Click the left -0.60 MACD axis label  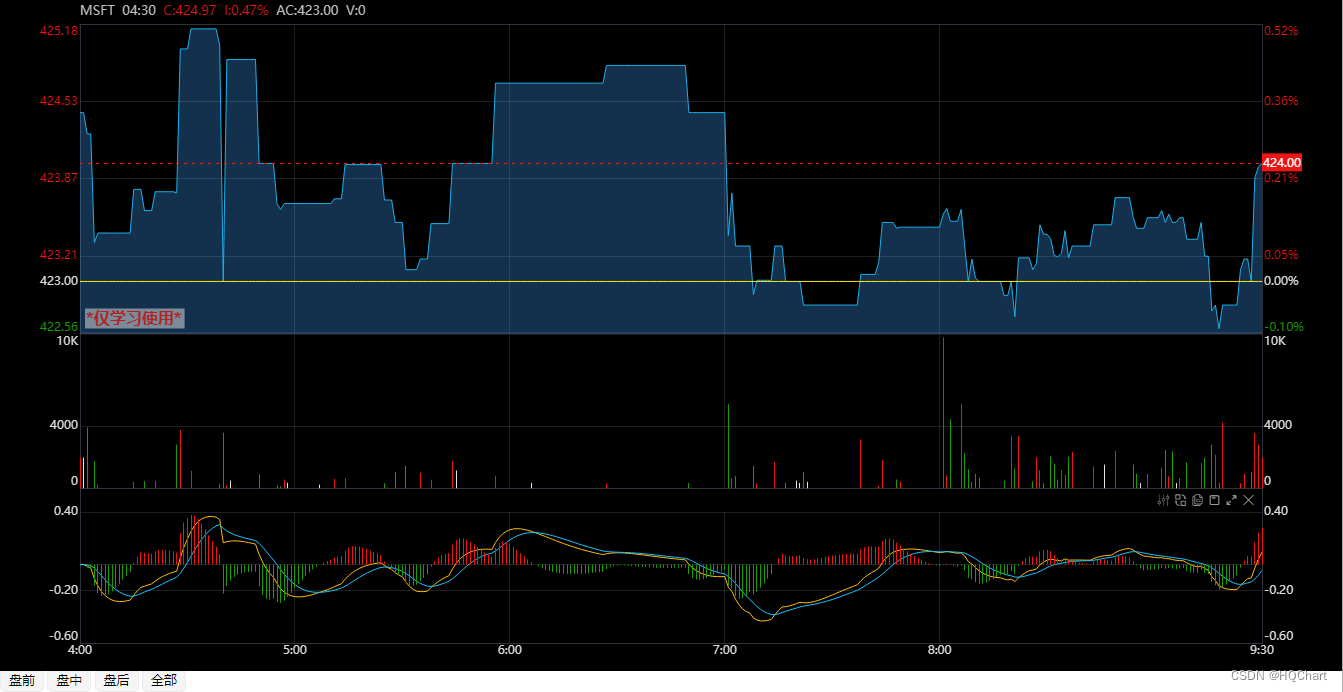click(x=63, y=636)
